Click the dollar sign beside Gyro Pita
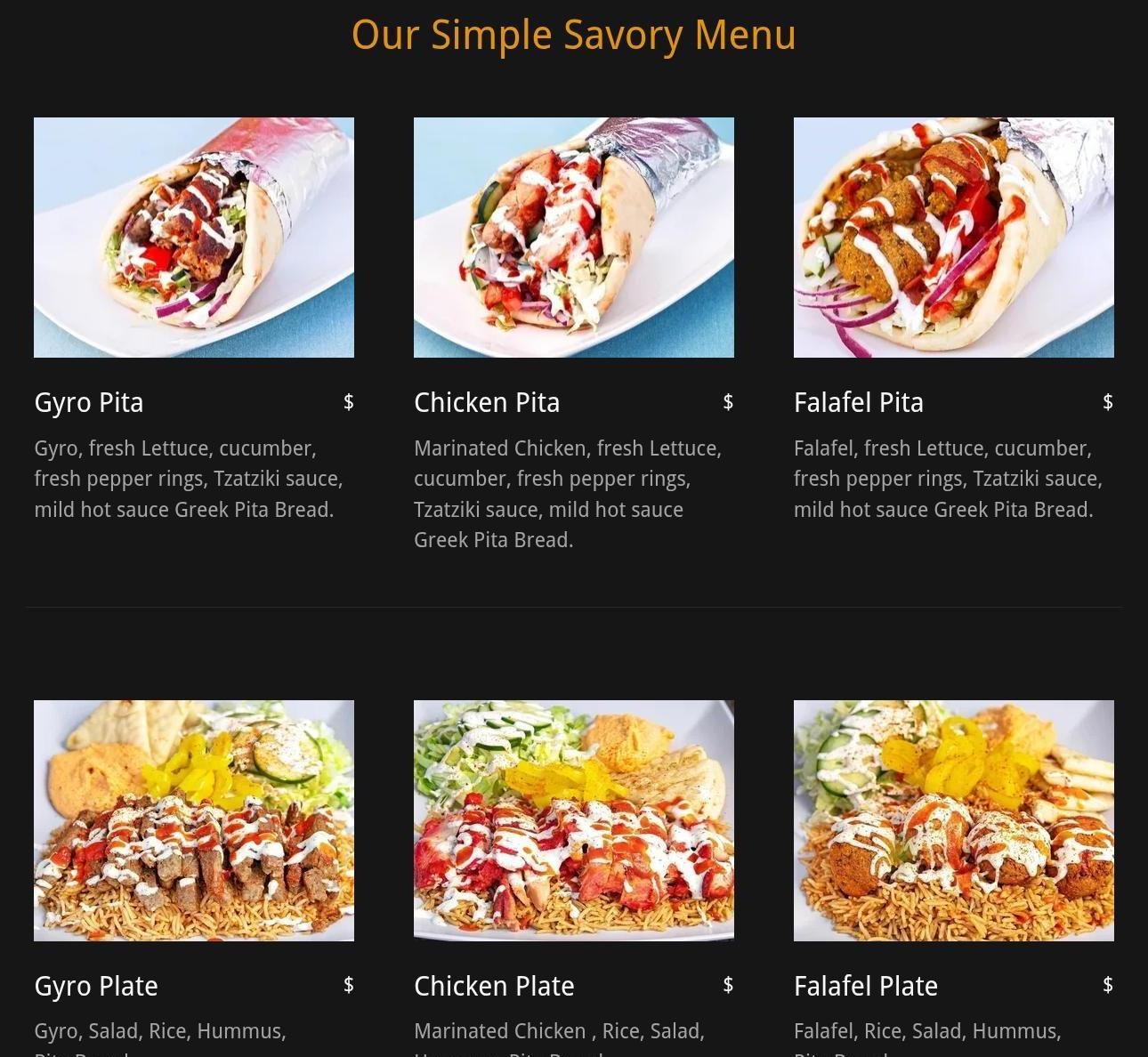This screenshot has width=1148, height=1057. (x=349, y=402)
